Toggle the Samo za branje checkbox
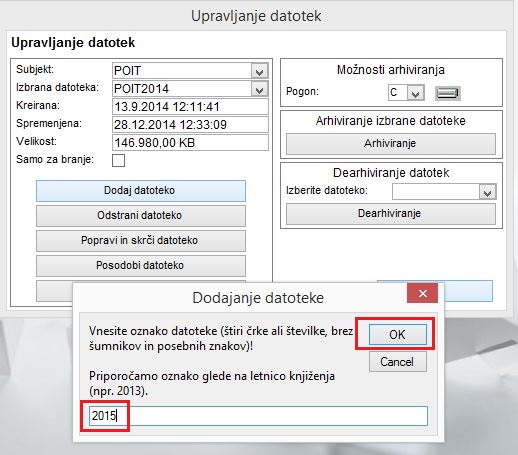Viewport: 518px width, 455px height. tap(118, 160)
